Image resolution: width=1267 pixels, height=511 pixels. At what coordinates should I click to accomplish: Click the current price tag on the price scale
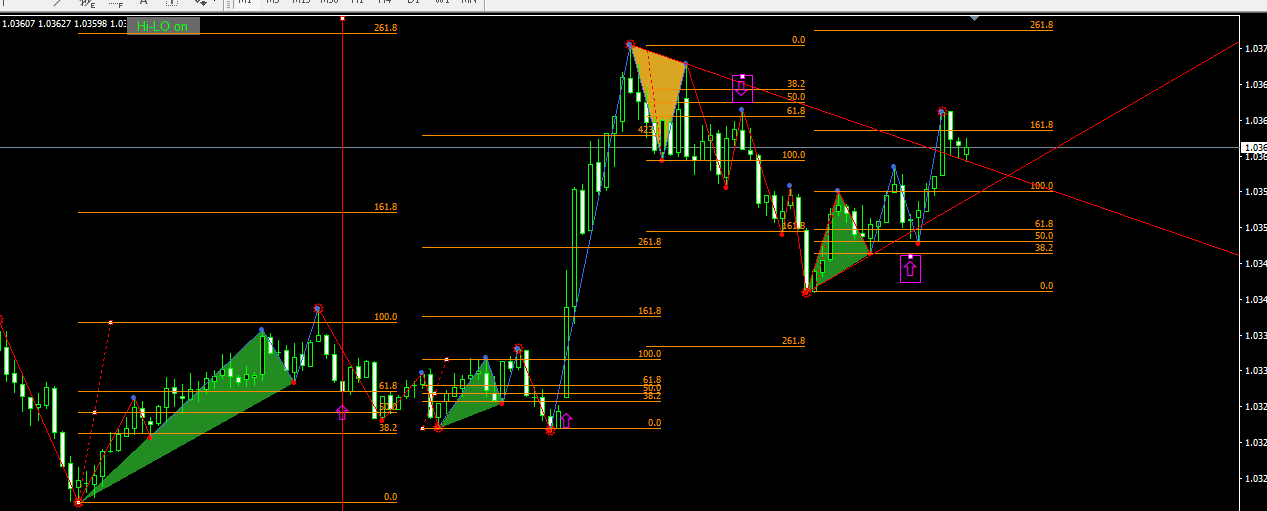click(1253, 148)
